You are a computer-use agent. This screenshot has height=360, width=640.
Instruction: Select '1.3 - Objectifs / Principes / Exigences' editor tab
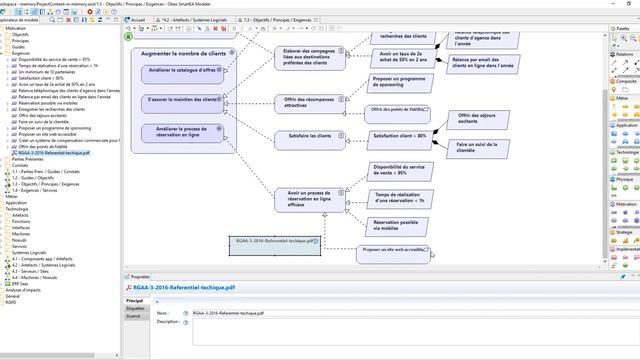pyautogui.click(x=277, y=20)
